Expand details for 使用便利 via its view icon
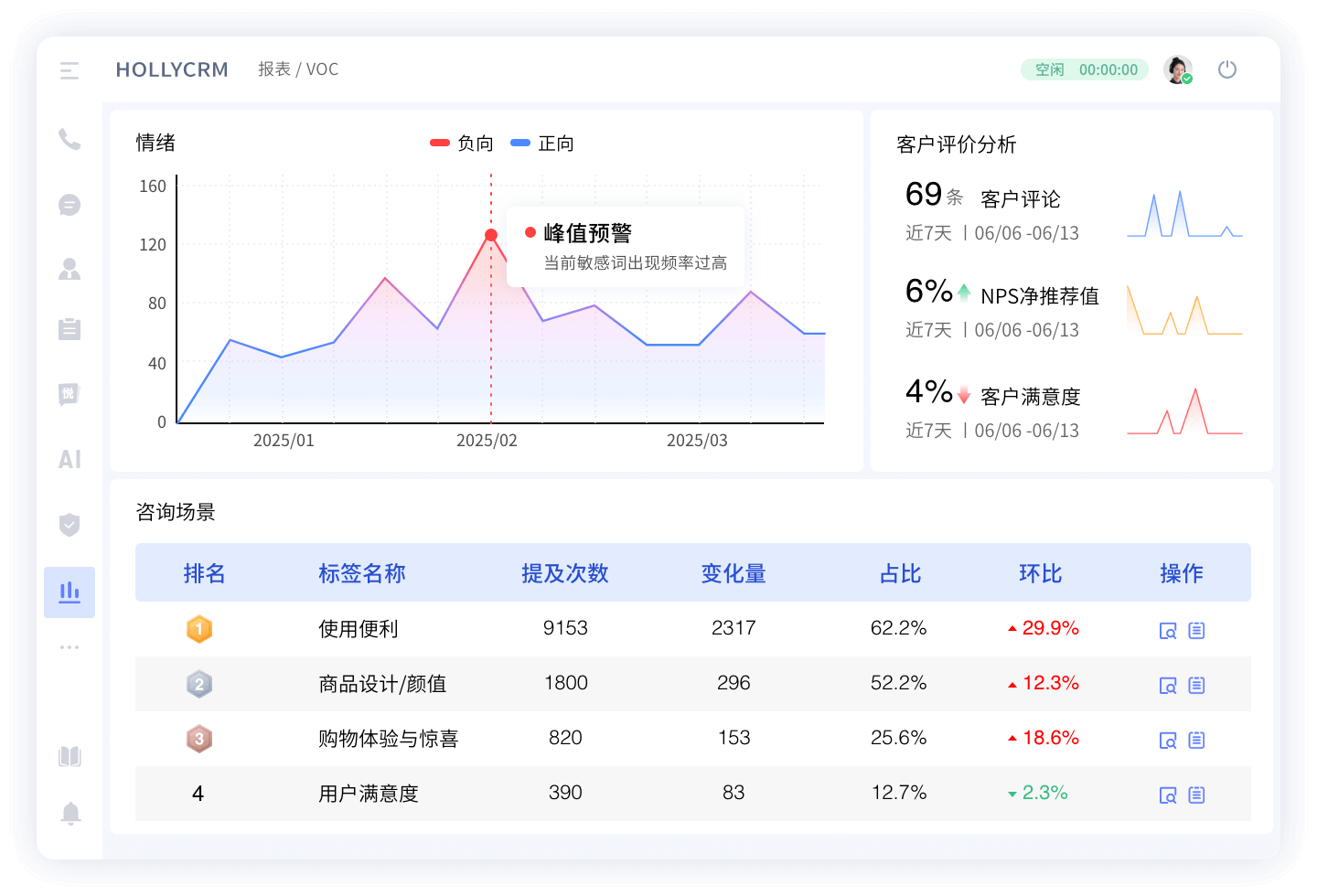This screenshot has height=896, width=1317. [x=1167, y=630]
